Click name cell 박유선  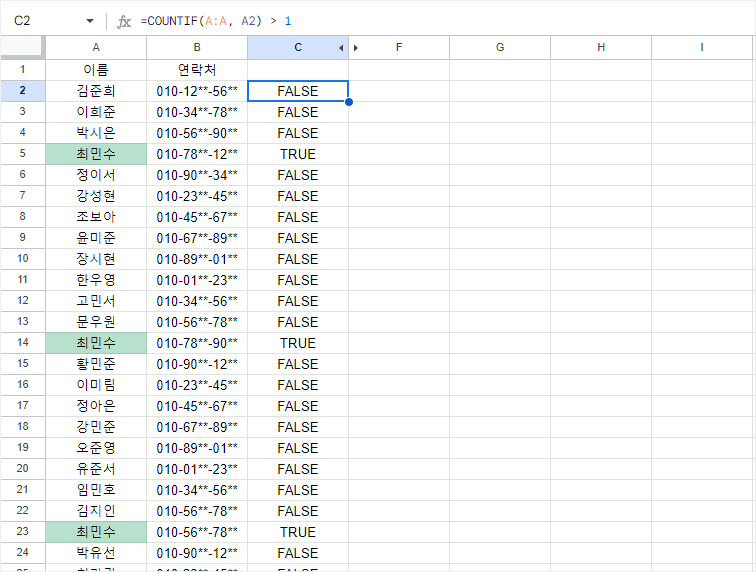click(96, 553)
